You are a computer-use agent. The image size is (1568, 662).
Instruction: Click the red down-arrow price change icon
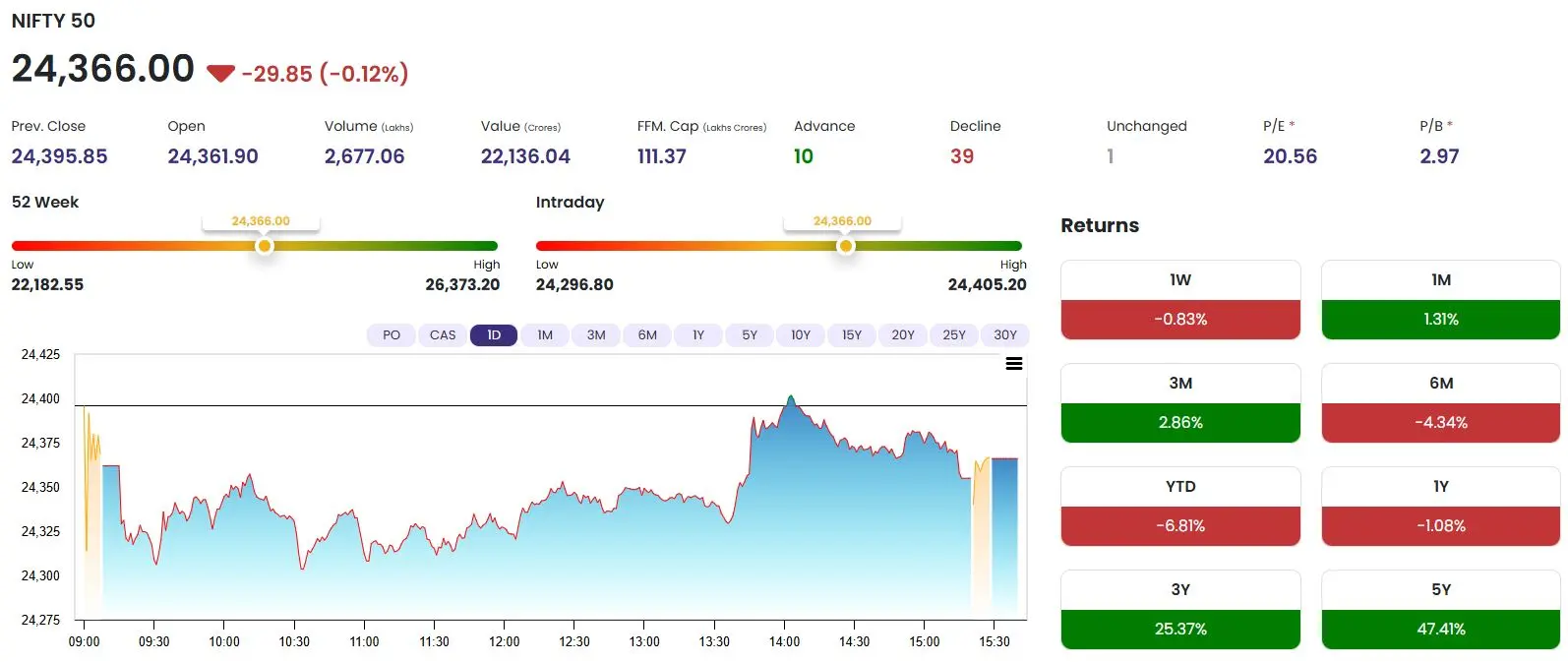coord(220,74)
